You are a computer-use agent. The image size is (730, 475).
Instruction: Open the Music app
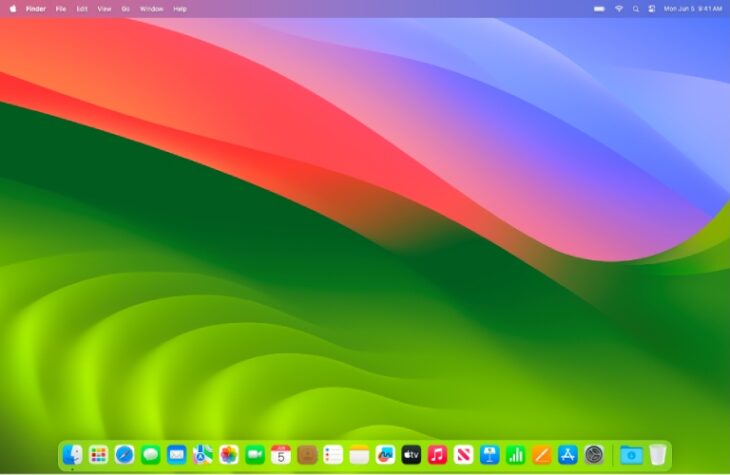tap(437, 455)
